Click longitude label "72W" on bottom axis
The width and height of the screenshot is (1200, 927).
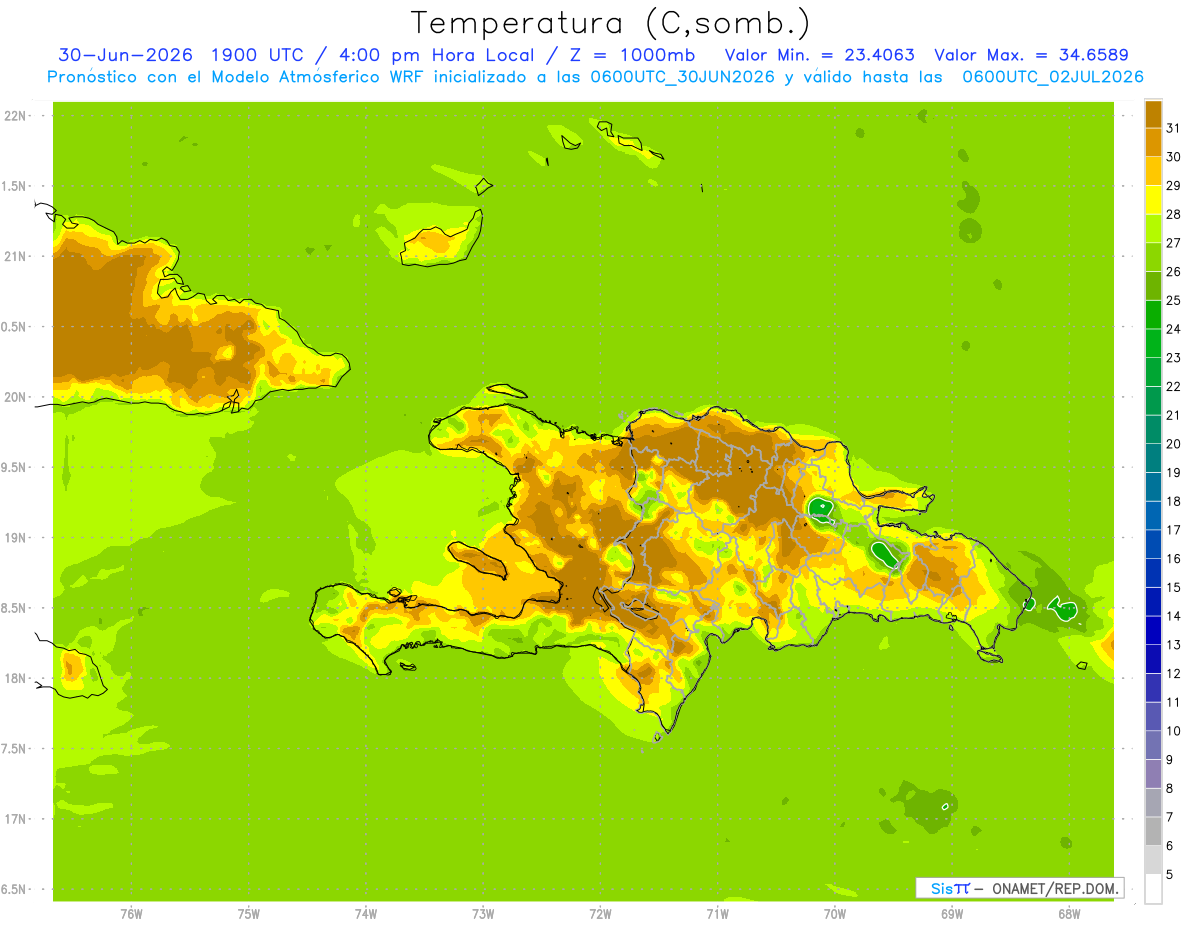click(600, 914)
